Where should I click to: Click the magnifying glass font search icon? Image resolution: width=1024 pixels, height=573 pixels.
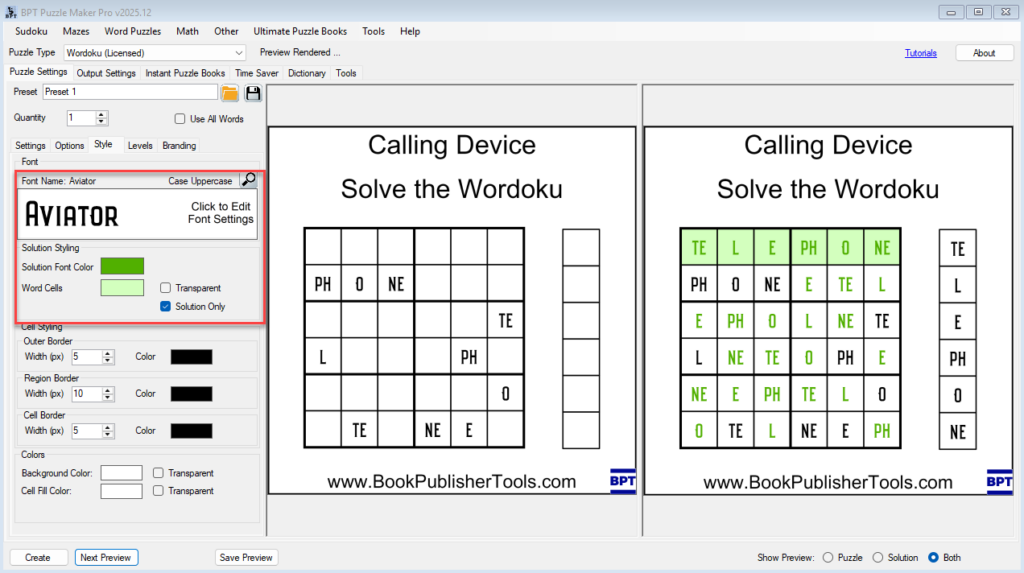[248, 180]
